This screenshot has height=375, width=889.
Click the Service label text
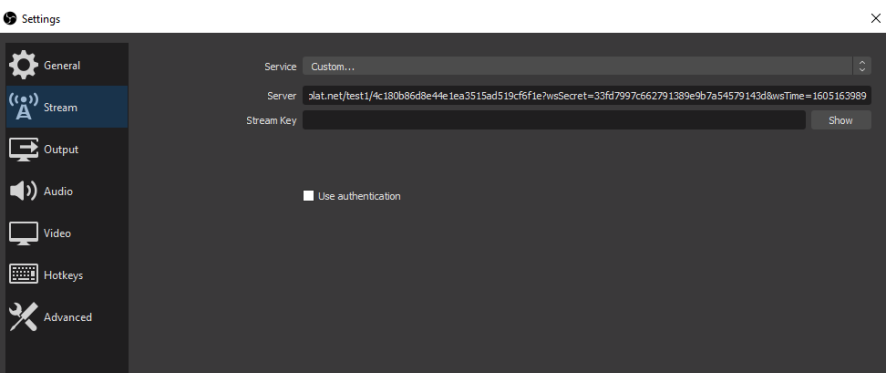(x=280, y=66)
